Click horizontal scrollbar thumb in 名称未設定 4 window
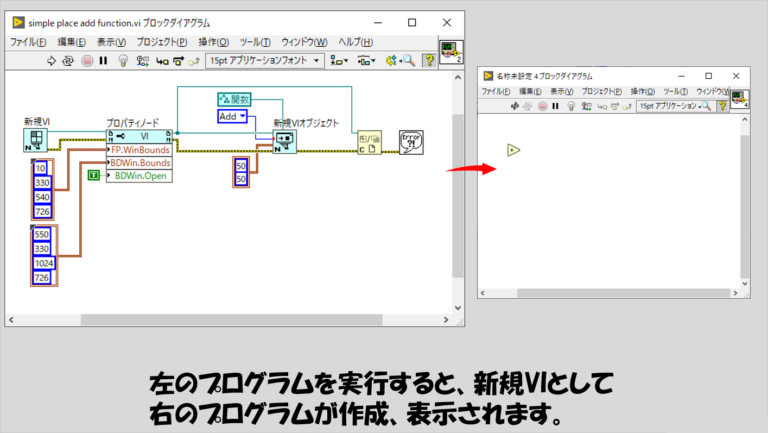 click(624, 293)
